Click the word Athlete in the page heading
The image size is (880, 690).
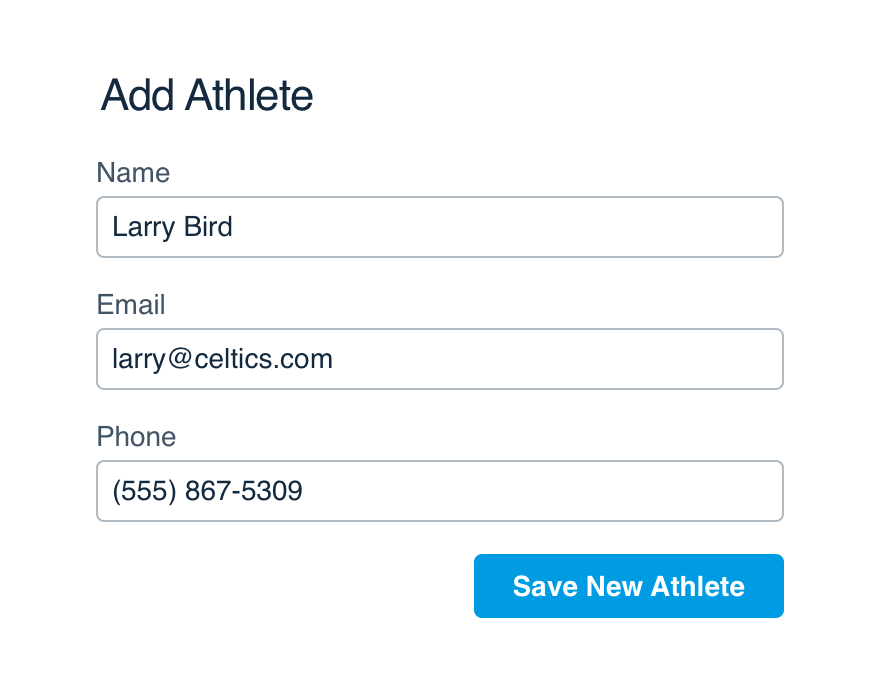coord(249,95)
